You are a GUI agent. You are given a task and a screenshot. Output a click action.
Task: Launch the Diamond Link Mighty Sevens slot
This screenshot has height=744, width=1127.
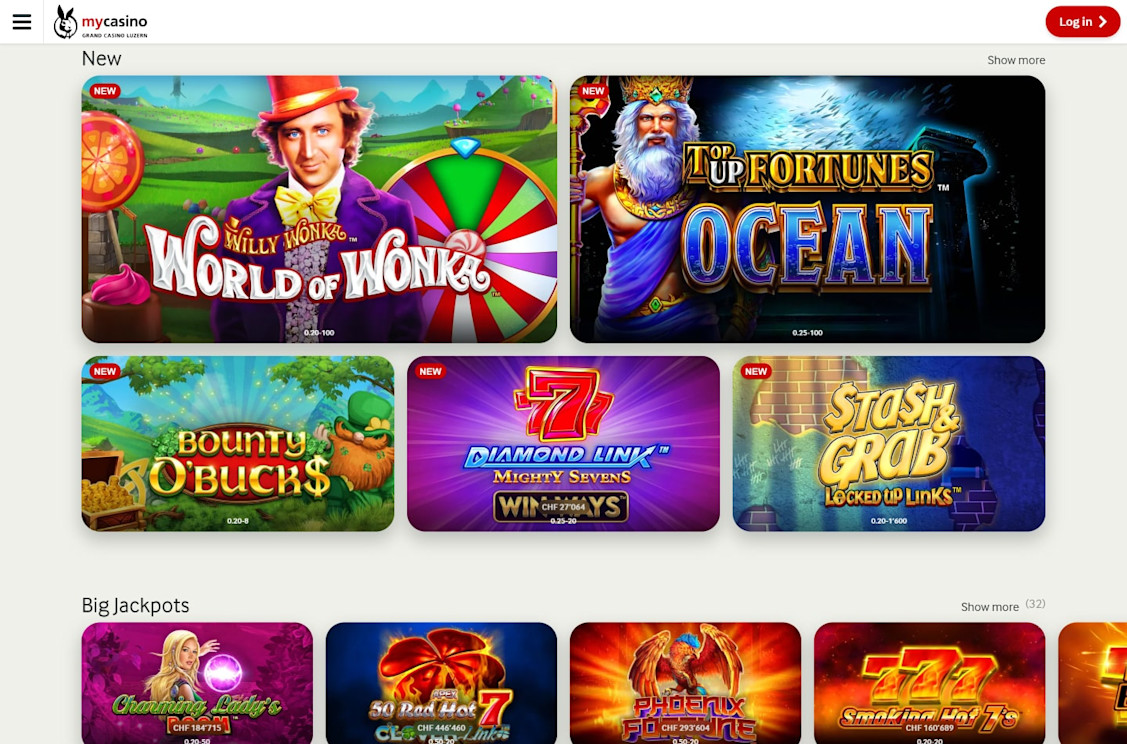(x=563, y=444)
